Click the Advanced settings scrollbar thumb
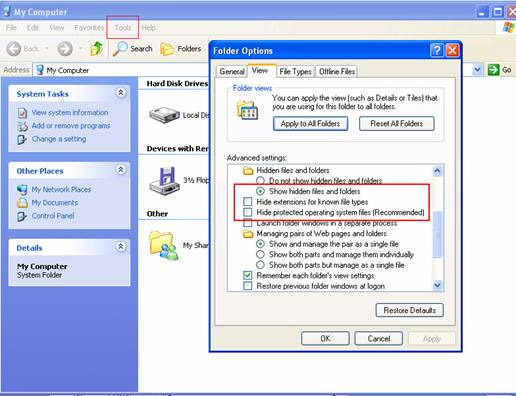516x396 pixels. point(437,235)
